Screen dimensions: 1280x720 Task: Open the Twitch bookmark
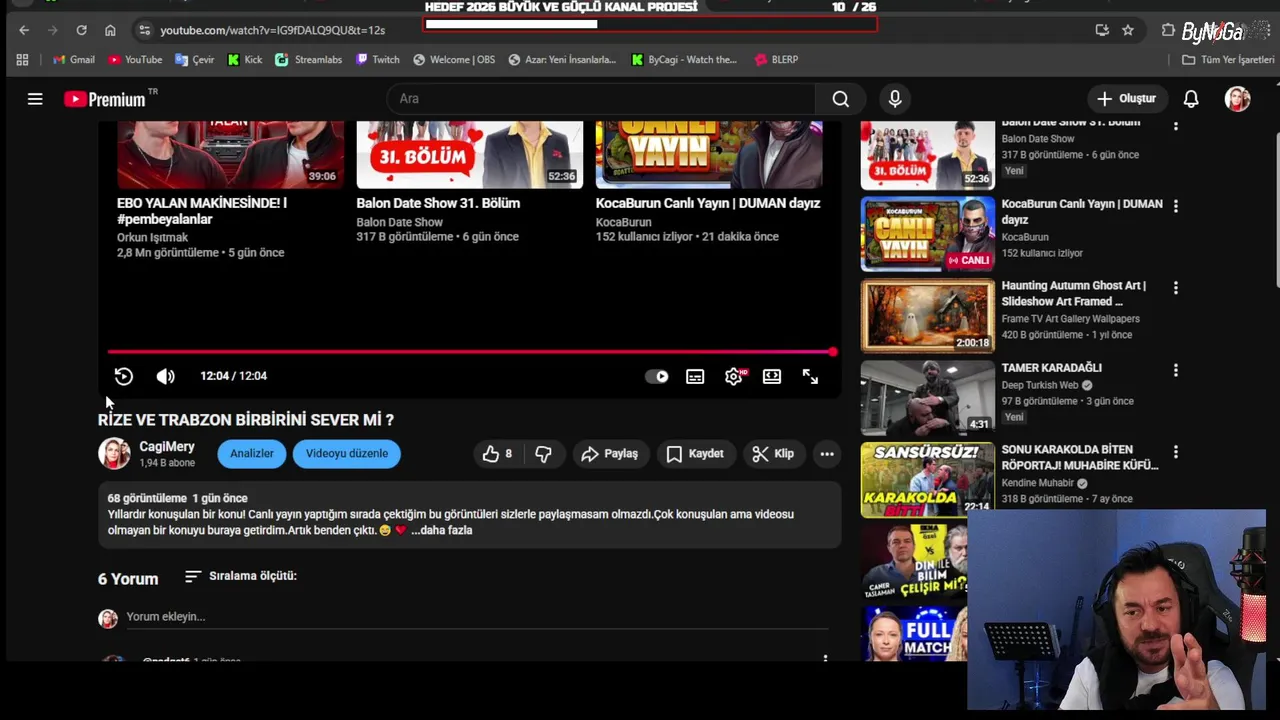(x=377, y=60)
